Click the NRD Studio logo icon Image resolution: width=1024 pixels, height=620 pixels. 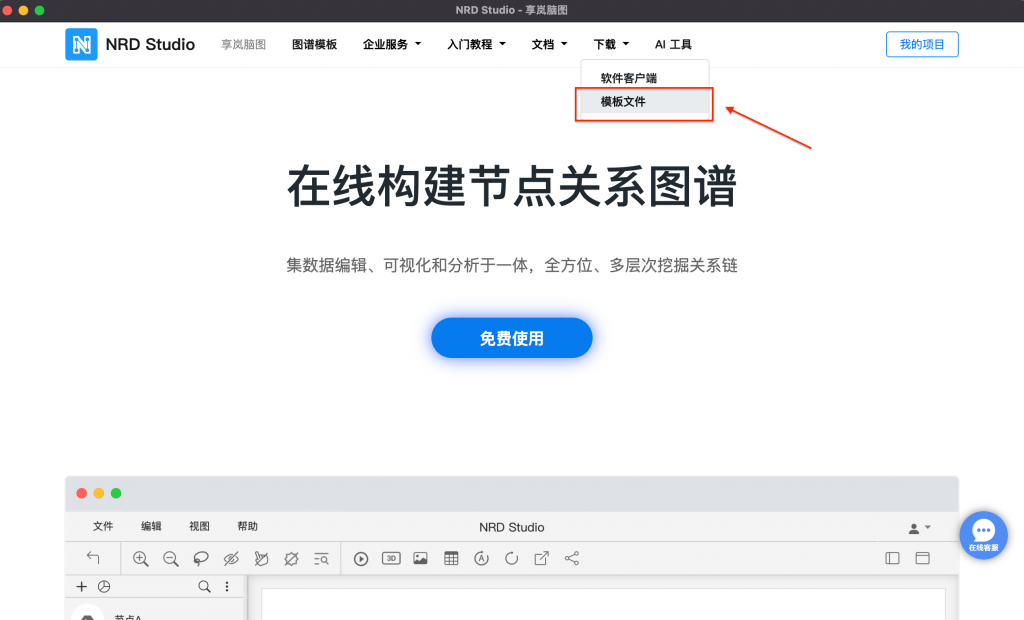point(81,44)
